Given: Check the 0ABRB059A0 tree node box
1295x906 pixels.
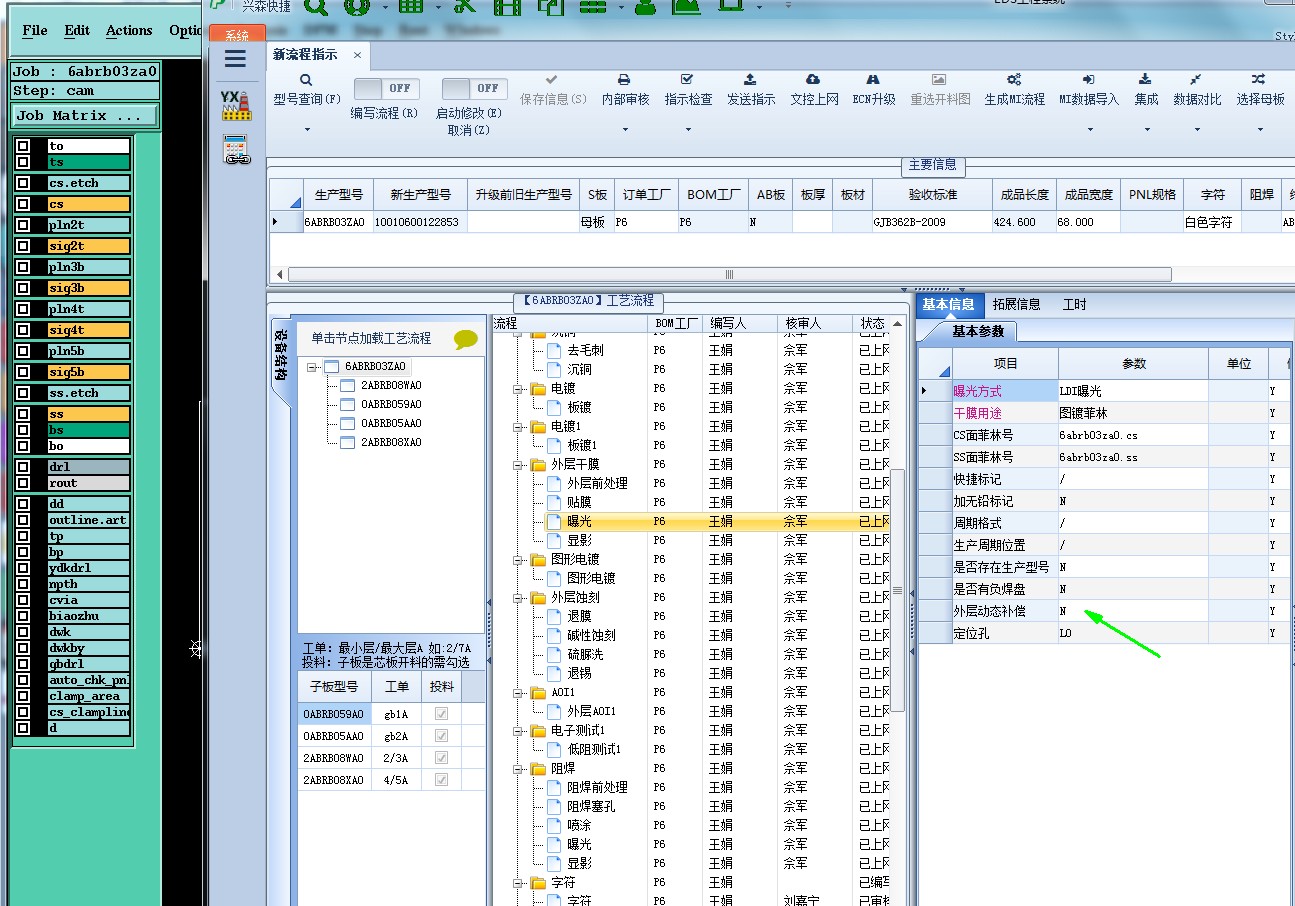Looking at the screenshot, I should click(x=348, y=404).
